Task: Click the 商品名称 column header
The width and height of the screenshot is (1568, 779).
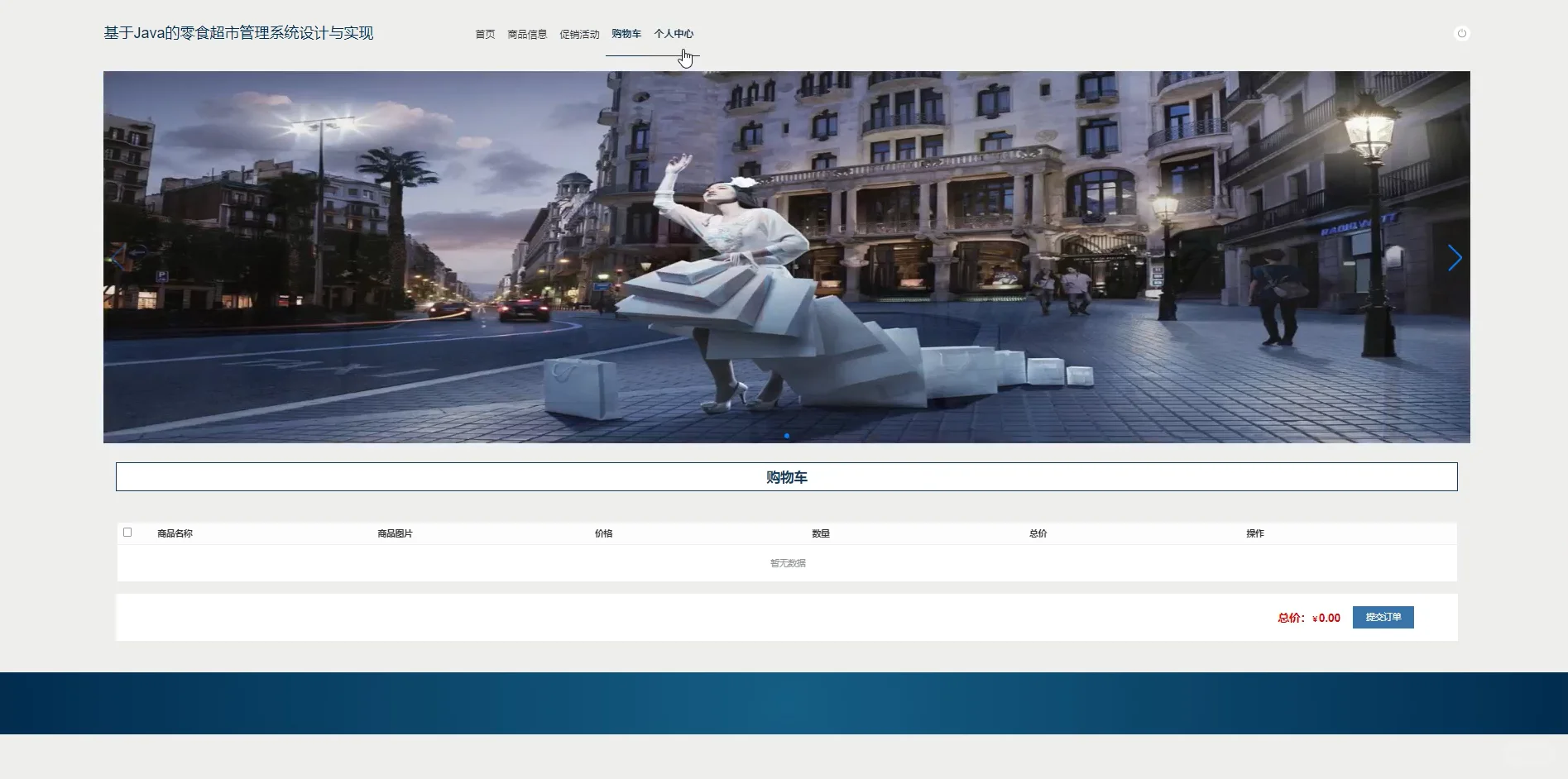Action: tap(175, 533)
